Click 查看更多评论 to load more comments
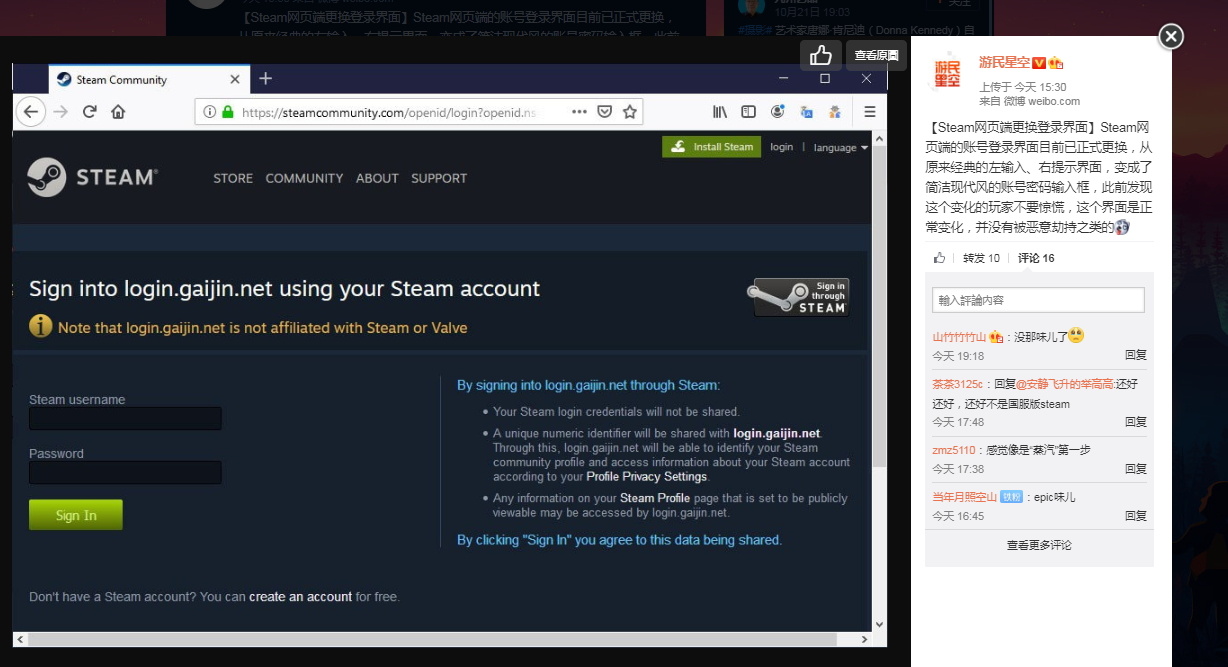The width and height of the screenshot is (1228, 667). [x=1039, y=545]
